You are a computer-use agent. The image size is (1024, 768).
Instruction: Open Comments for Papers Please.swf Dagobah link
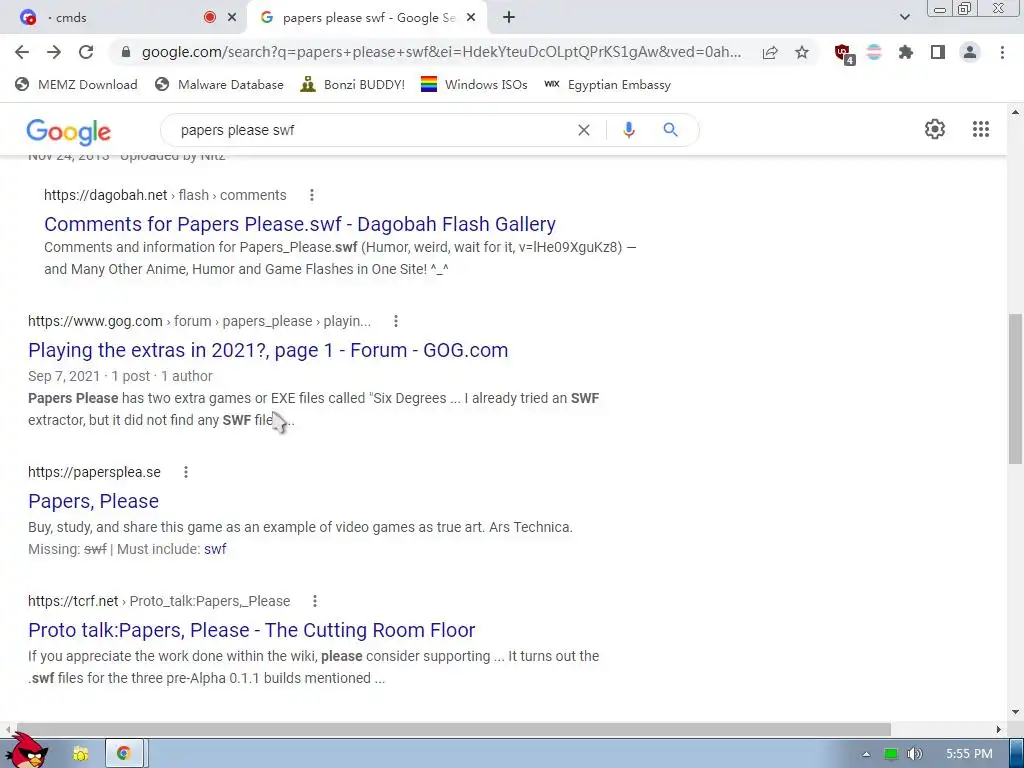300,224
